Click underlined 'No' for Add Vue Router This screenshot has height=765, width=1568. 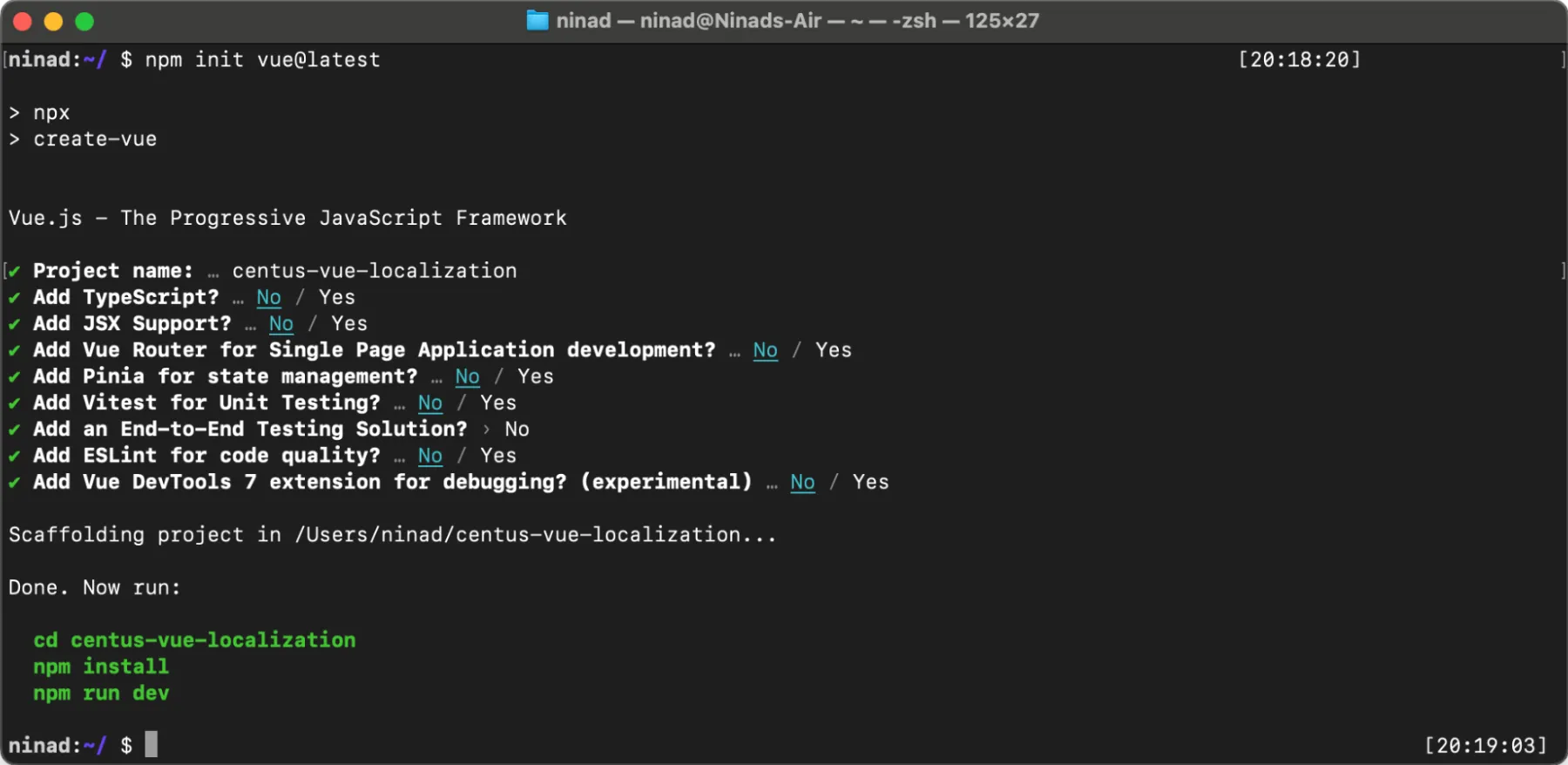(x=766, y=350)
